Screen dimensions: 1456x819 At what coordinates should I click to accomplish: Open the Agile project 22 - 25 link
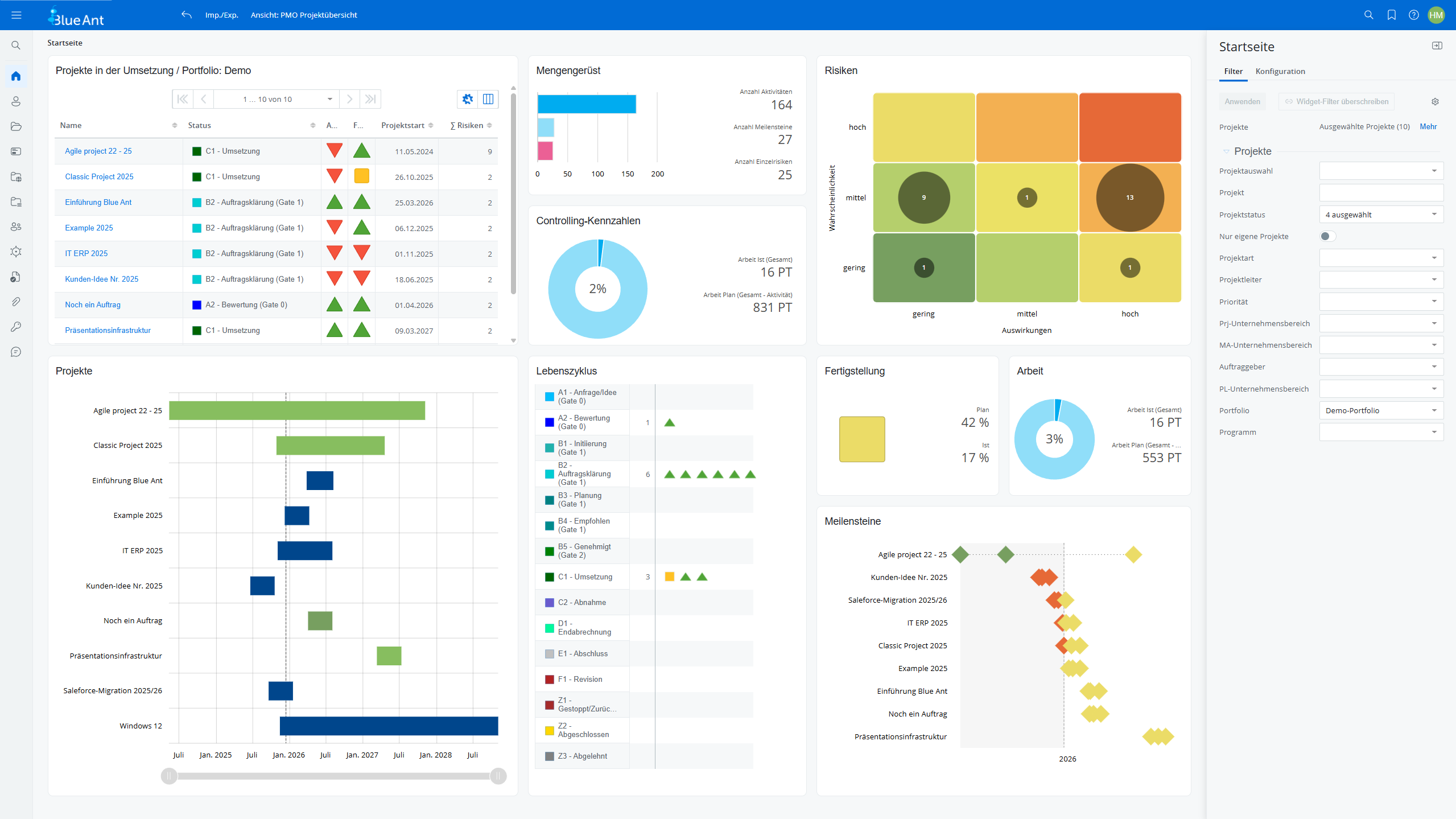(x=98, y=151)
